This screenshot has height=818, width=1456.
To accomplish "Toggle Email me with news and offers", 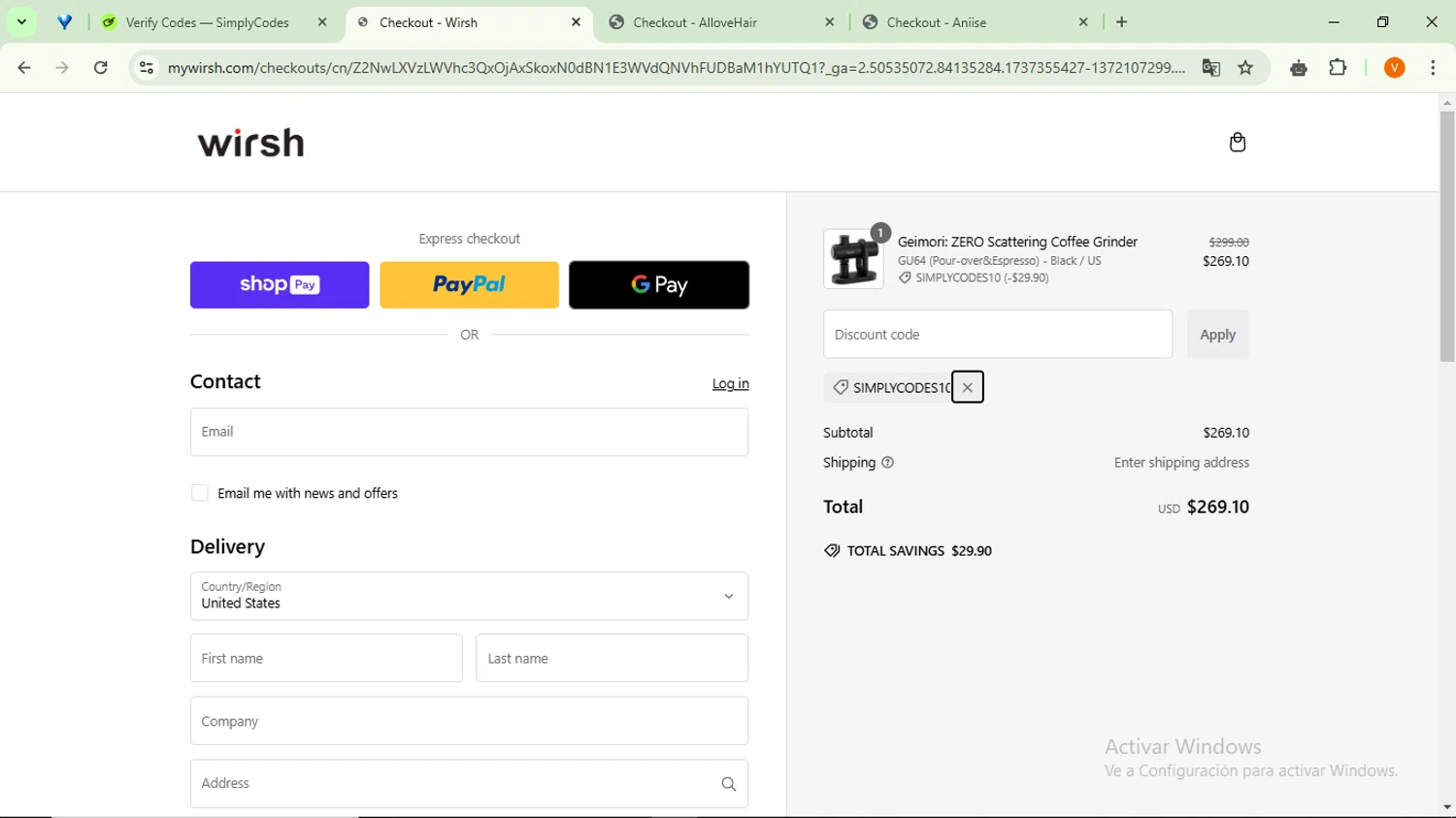I will pos(200,493).
